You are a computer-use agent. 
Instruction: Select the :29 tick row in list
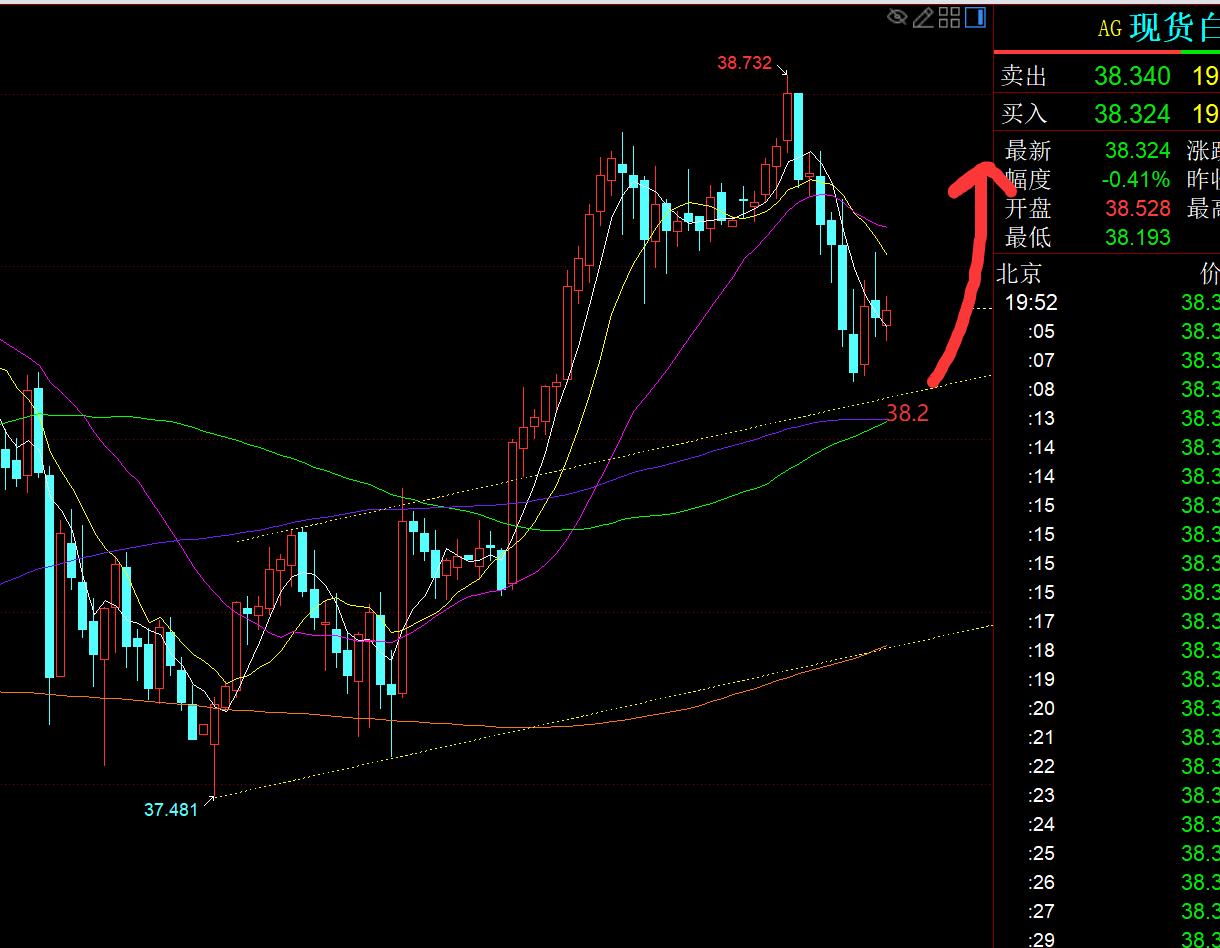pos(1042,940)
